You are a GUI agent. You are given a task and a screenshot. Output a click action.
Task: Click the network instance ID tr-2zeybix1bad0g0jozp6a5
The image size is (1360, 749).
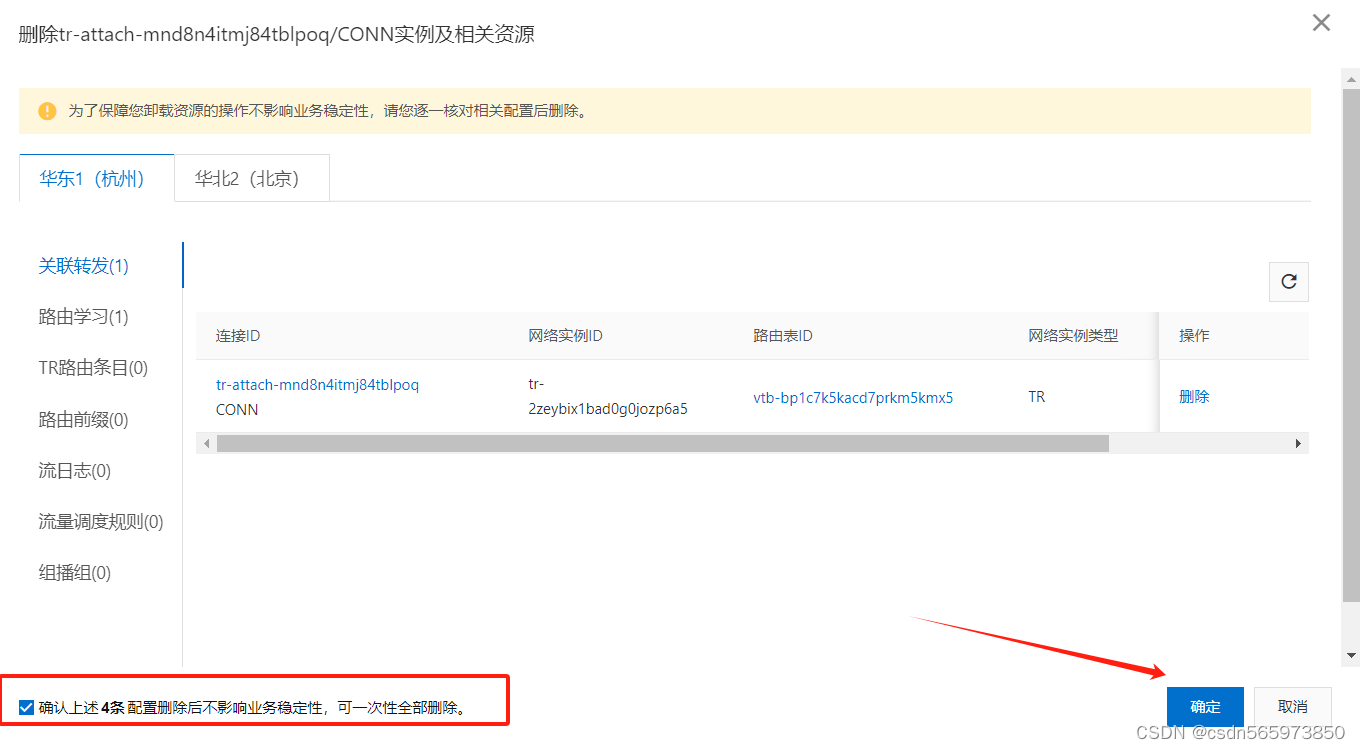click(608, 397)
